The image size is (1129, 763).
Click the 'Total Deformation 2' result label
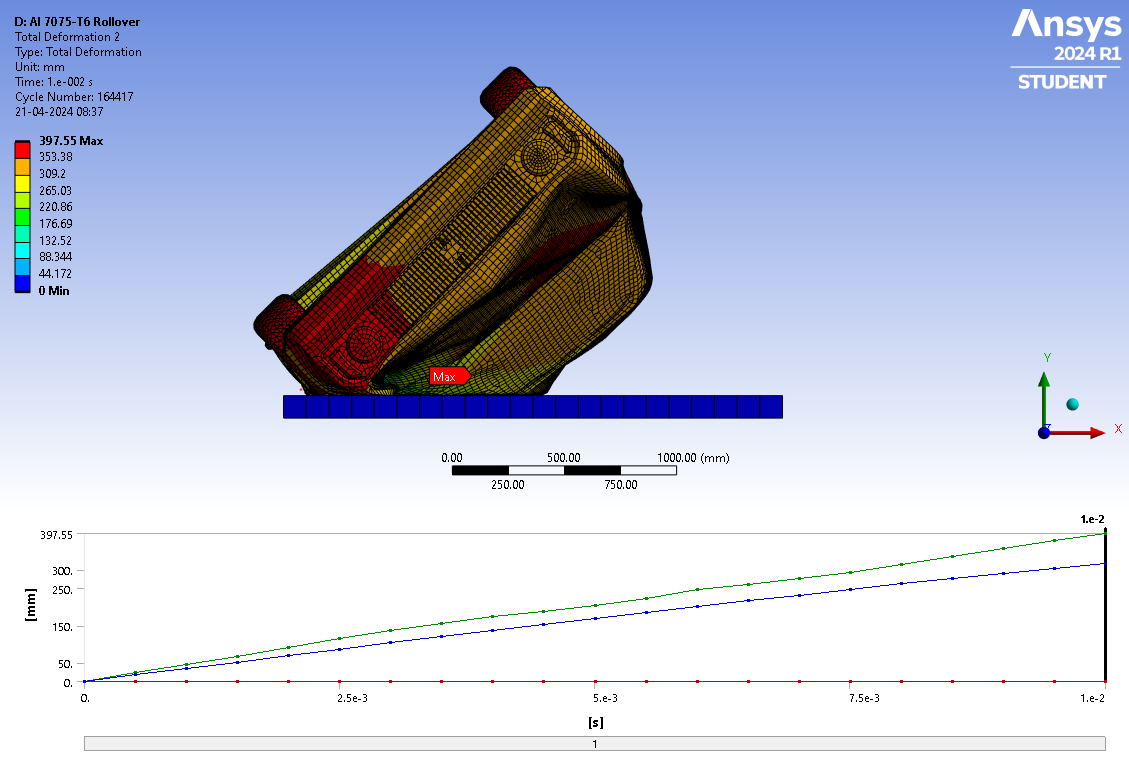tap(67, 37)
